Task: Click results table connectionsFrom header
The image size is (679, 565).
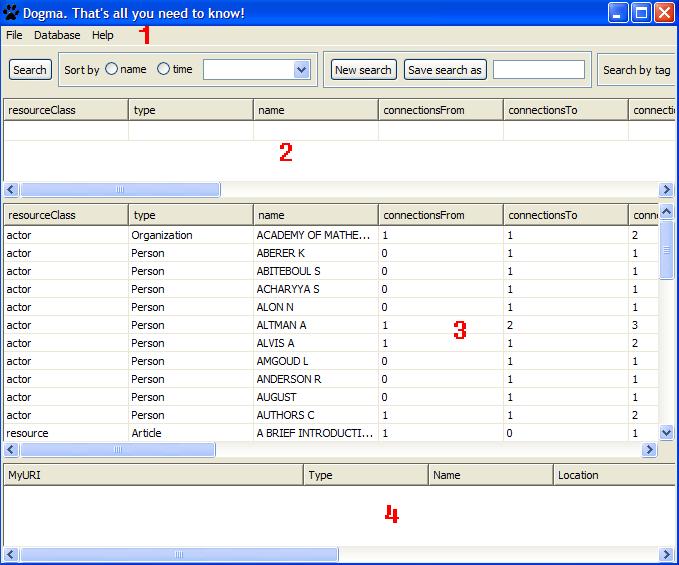Action: (x=441, y=215)
